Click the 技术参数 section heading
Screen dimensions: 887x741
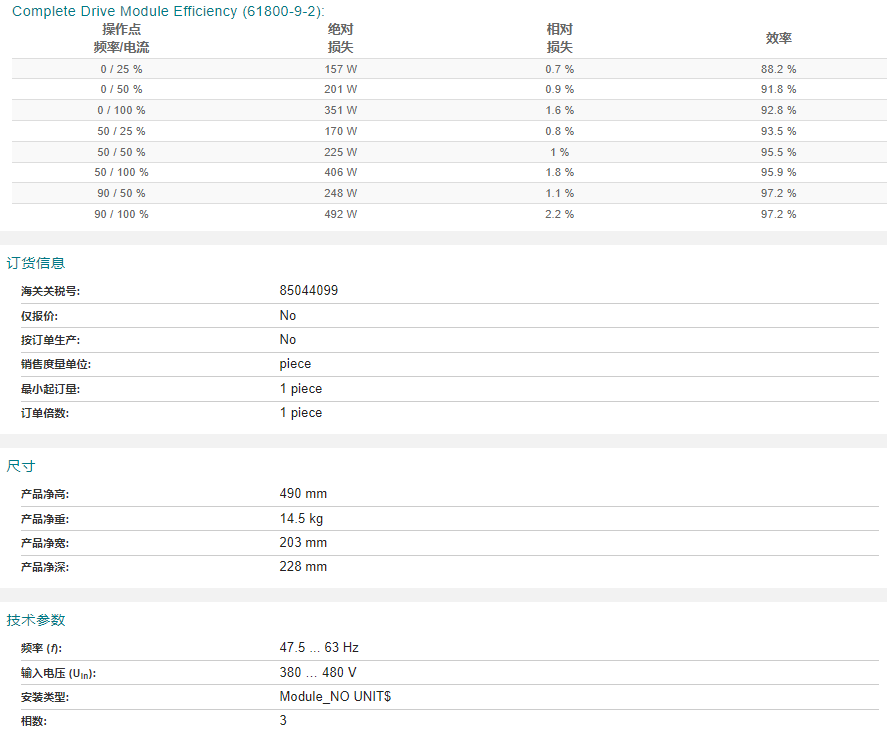pos(36,620)
